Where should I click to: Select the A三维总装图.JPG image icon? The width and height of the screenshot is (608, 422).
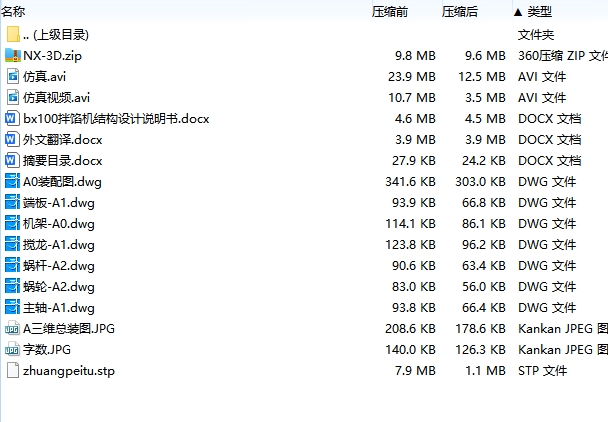[x=12, y=329]
